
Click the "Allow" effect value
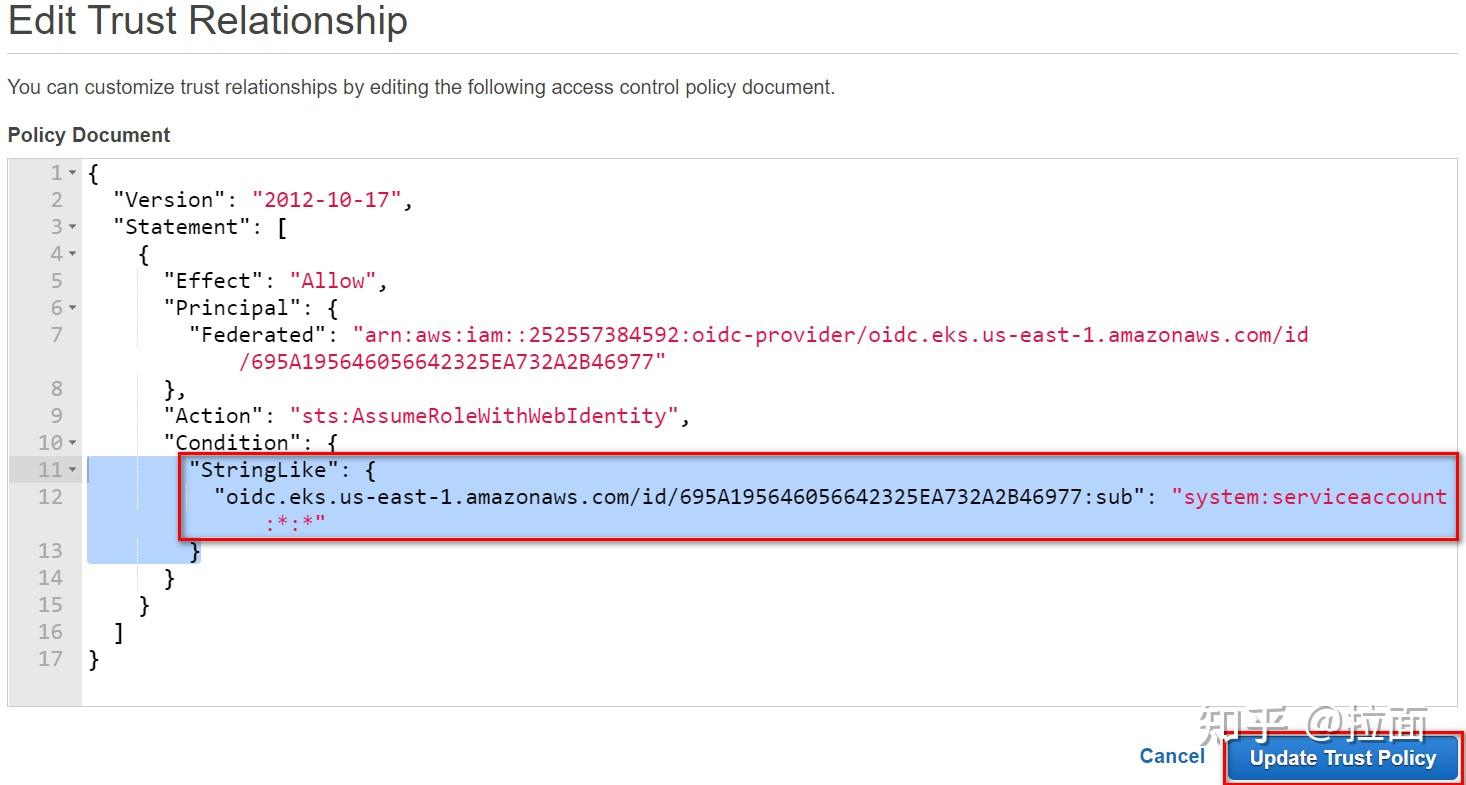333,281
